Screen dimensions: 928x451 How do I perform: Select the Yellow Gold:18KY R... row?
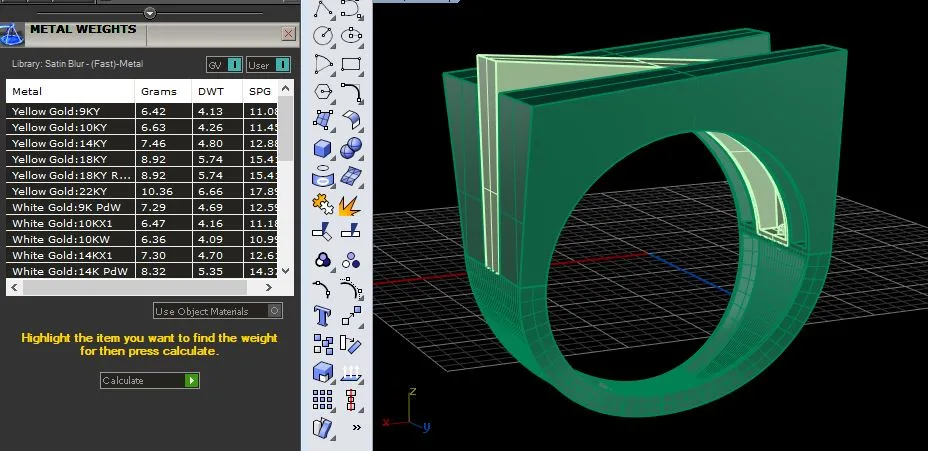(142, 175)
